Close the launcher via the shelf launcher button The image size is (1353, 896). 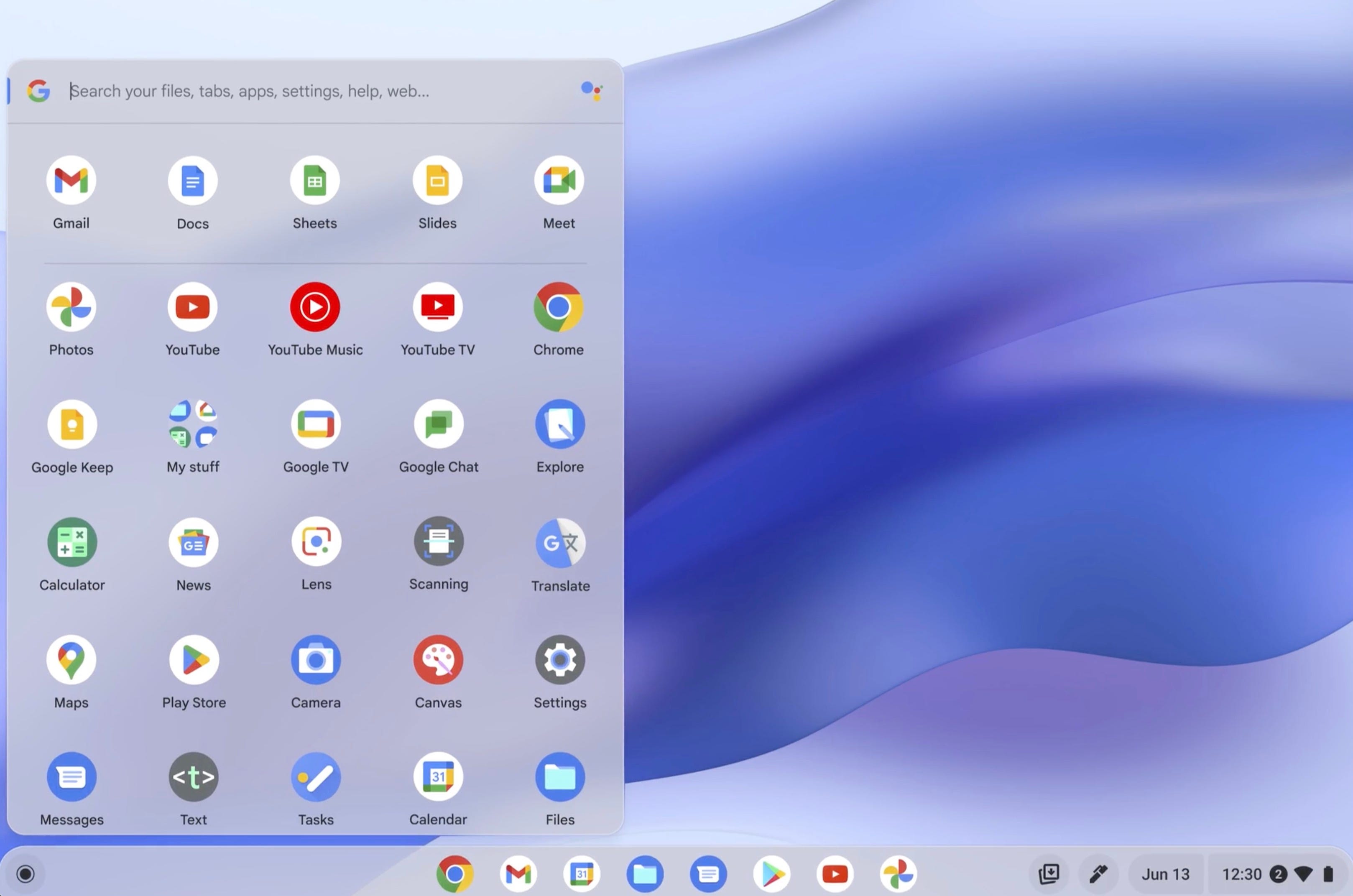point(25,874)
